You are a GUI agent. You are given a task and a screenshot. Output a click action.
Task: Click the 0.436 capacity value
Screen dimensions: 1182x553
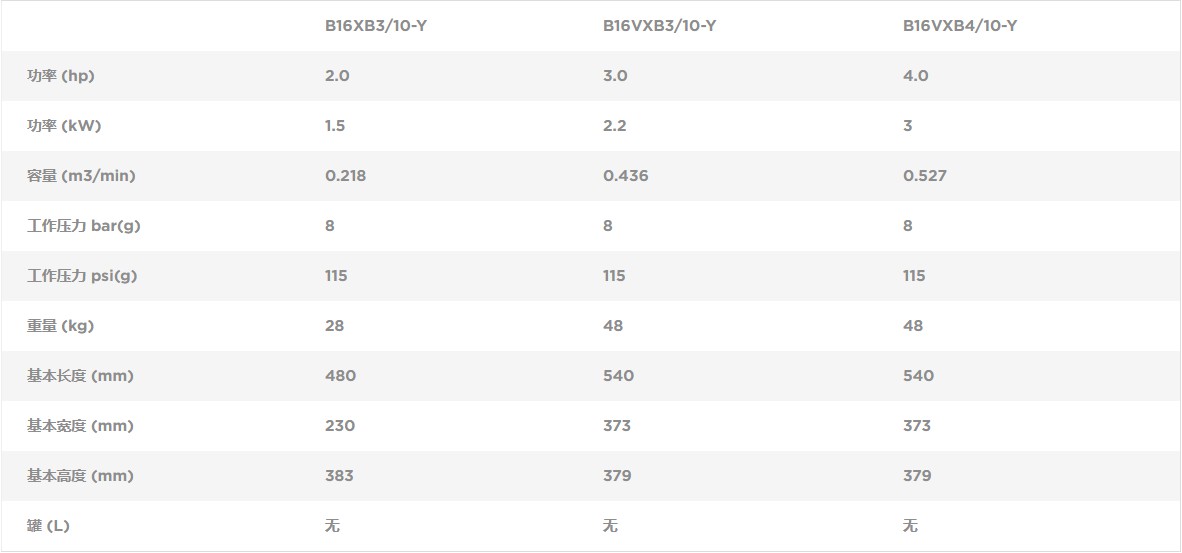[626, 176]
